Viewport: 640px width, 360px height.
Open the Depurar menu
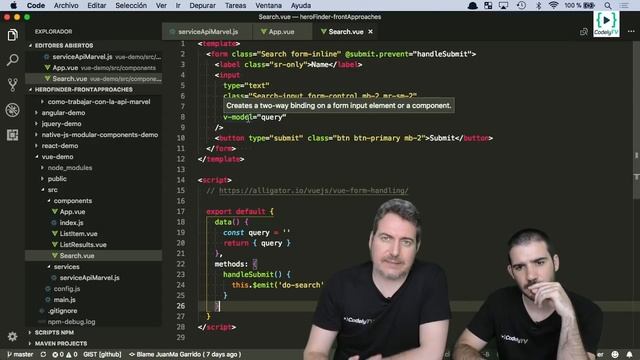(202, 5)
